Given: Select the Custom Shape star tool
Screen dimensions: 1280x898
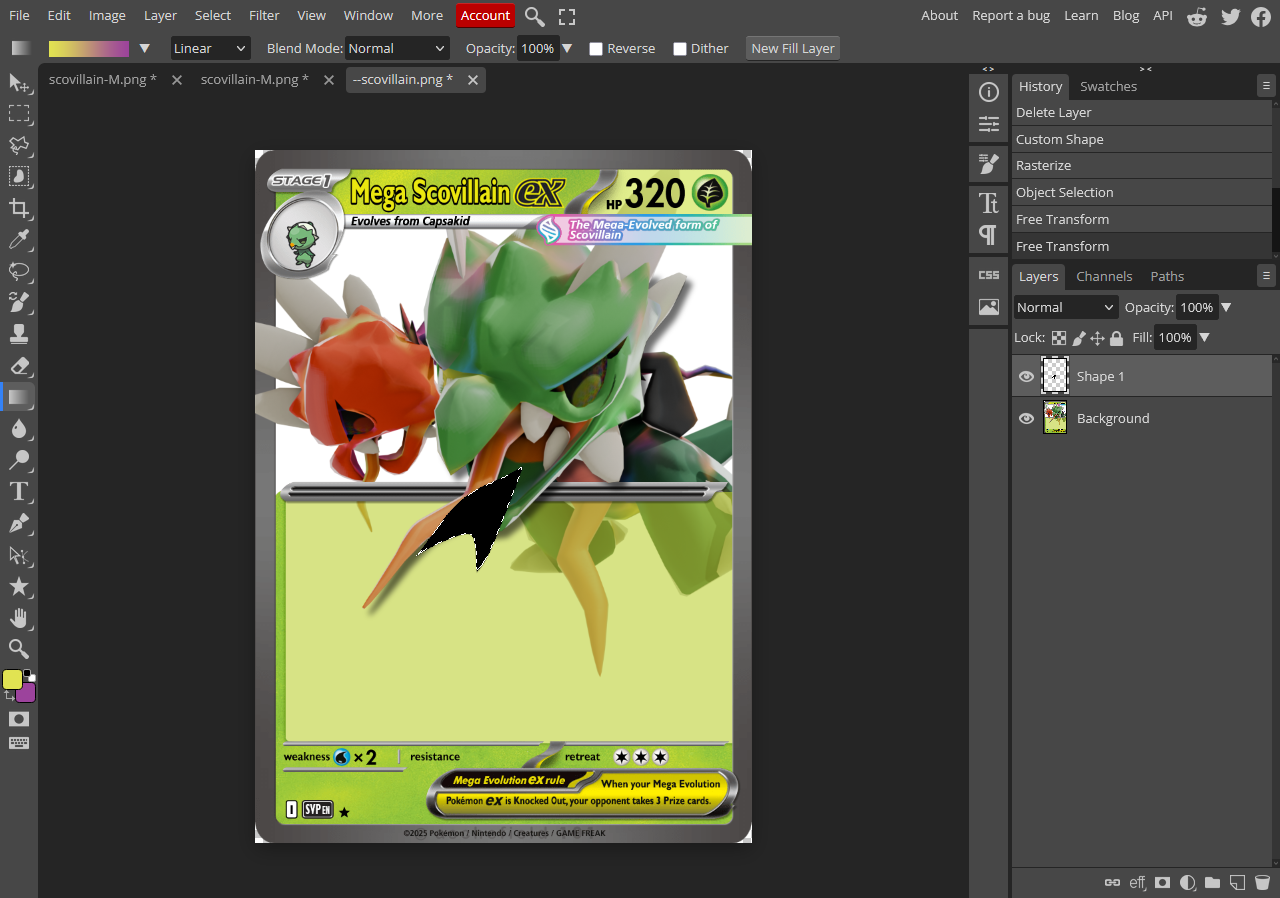Looking at the screenshot, I should pyautogui.click(x=19, y=586).
